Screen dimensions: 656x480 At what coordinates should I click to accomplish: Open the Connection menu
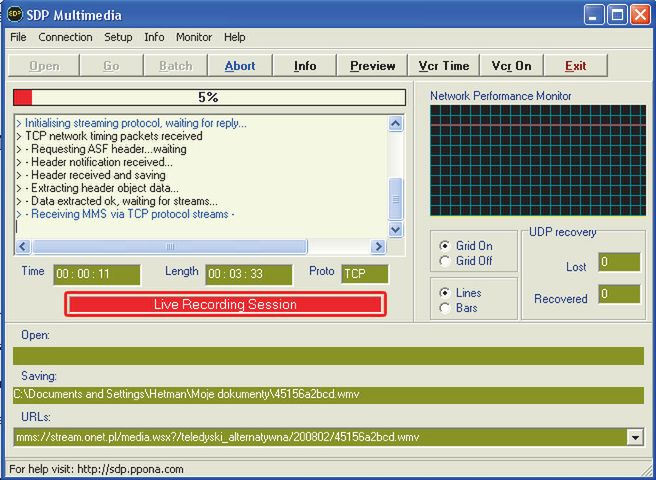pyautogui.click(x=65, y=37)
